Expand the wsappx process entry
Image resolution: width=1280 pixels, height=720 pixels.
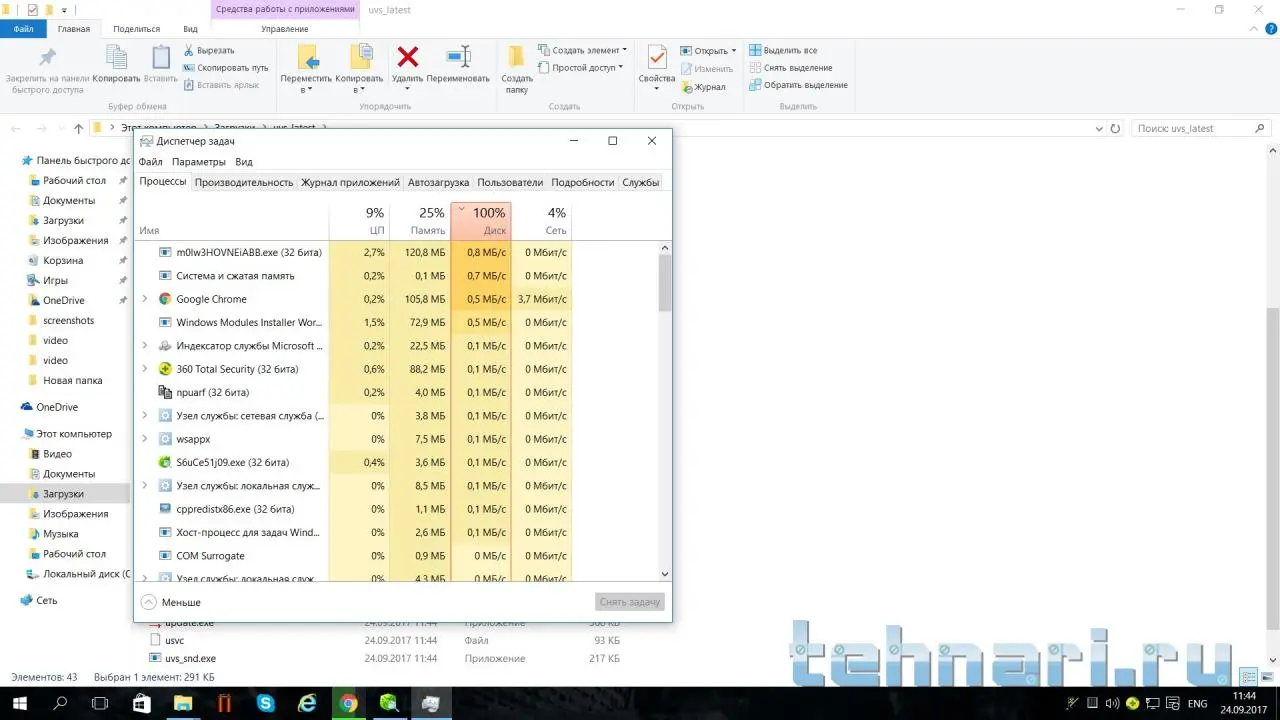[x=145, y=439]
